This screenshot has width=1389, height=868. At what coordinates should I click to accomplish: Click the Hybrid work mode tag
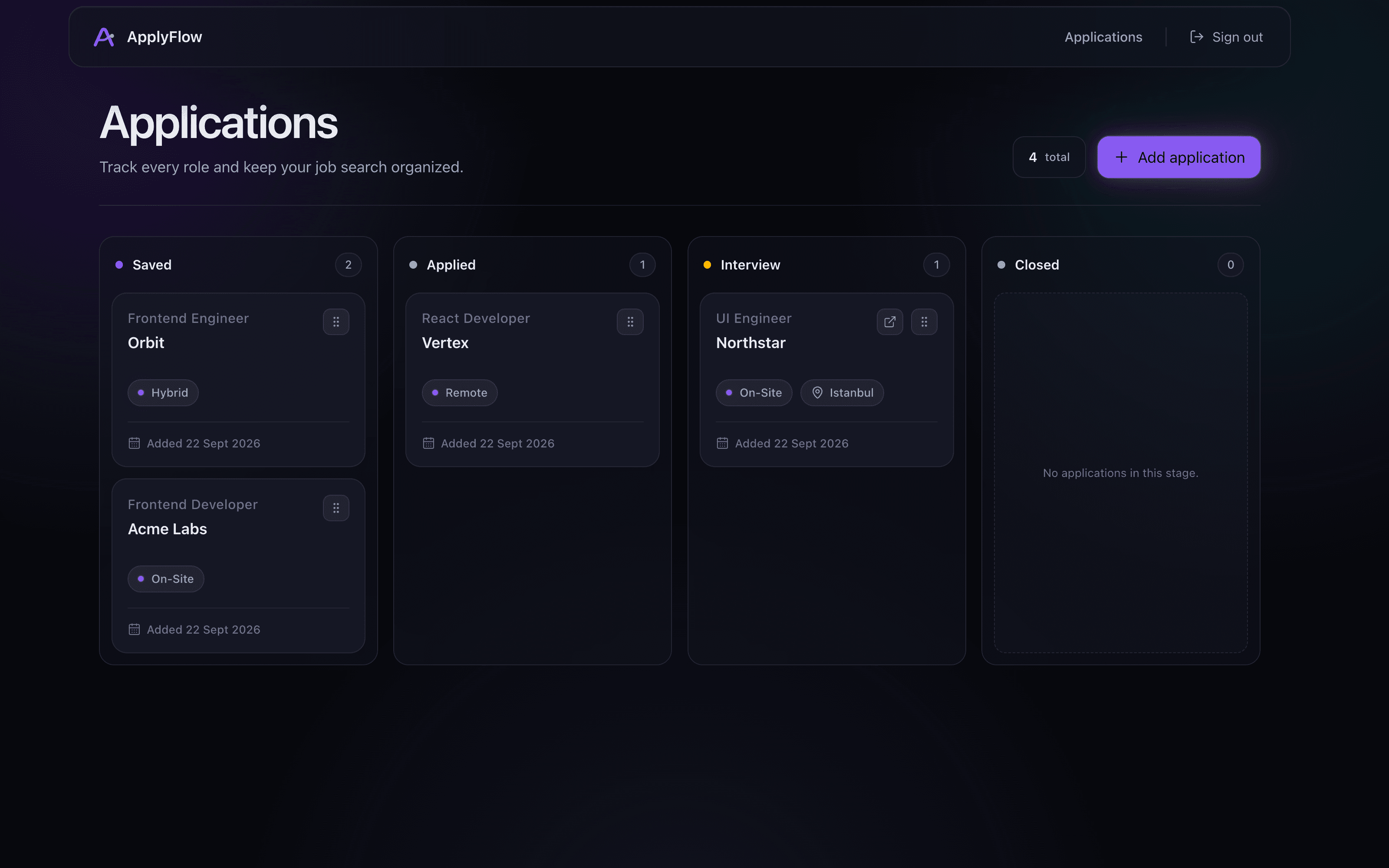(163, 393)
